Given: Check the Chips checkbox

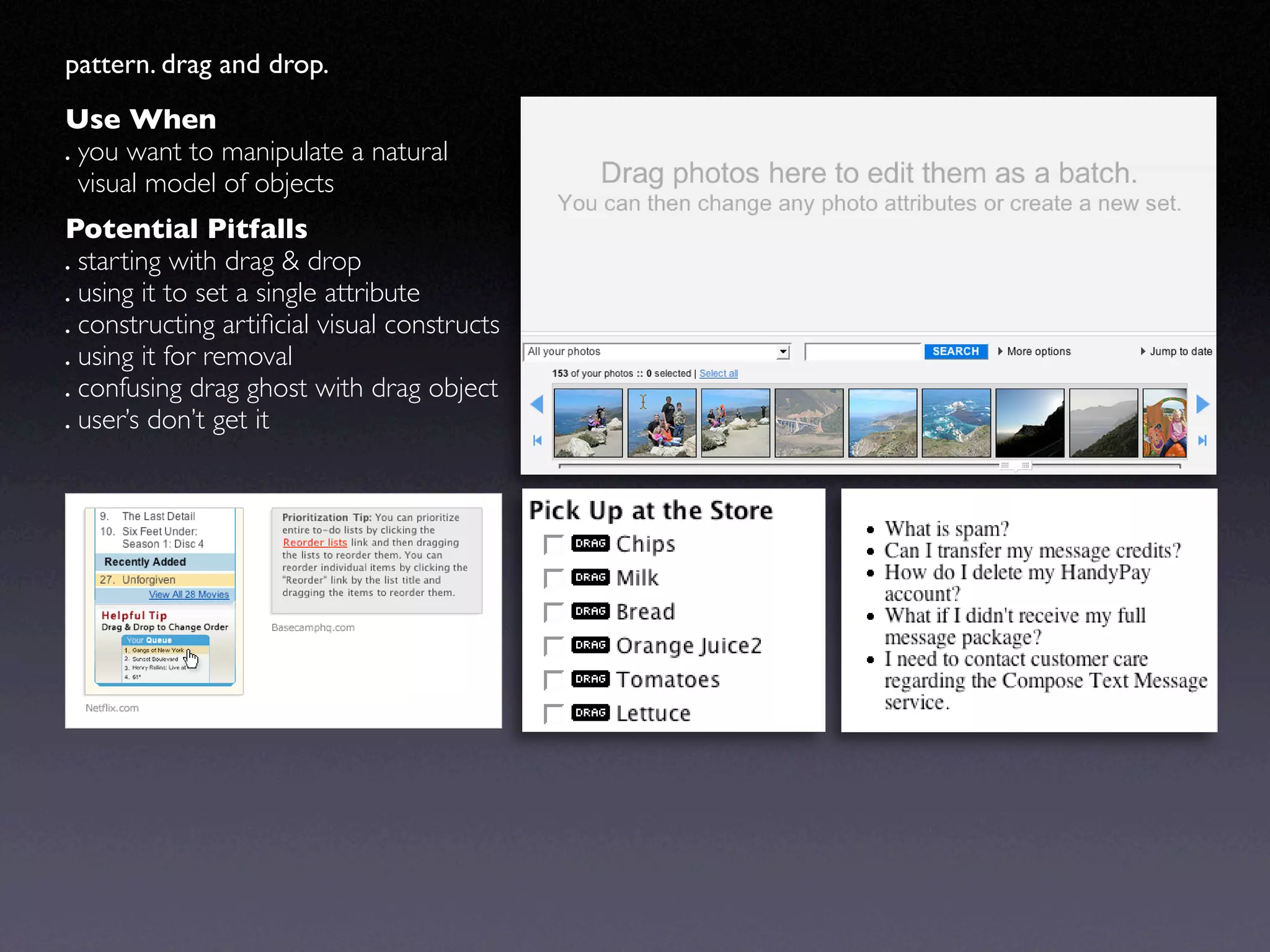Looking at the screenshot, I should point(553,545).
